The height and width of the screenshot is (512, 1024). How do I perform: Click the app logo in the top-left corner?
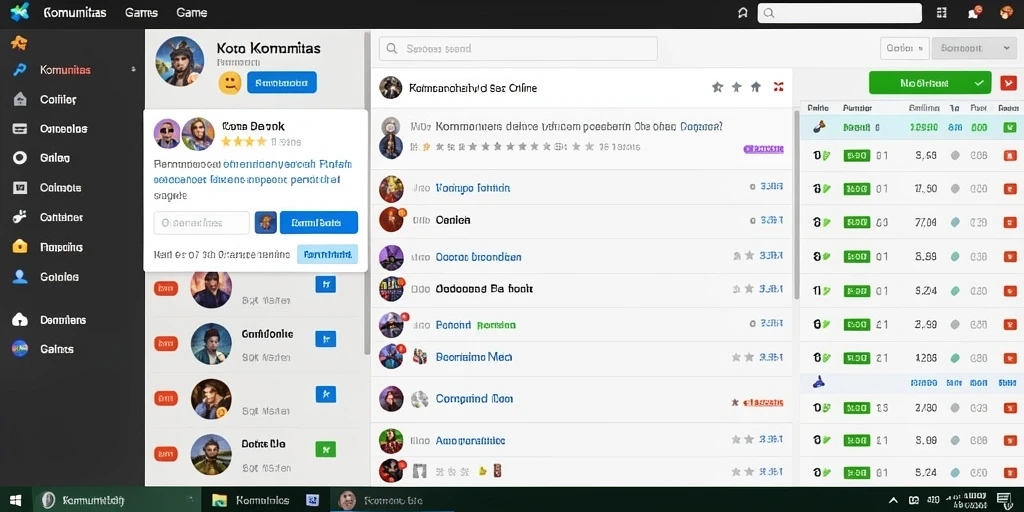(x=20, y=12)
